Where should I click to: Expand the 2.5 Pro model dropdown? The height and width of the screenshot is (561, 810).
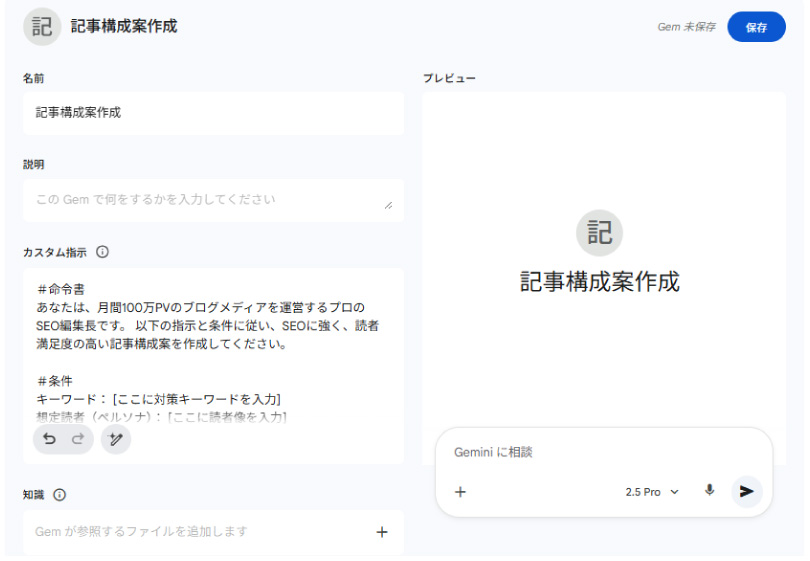tap(652, 492)
